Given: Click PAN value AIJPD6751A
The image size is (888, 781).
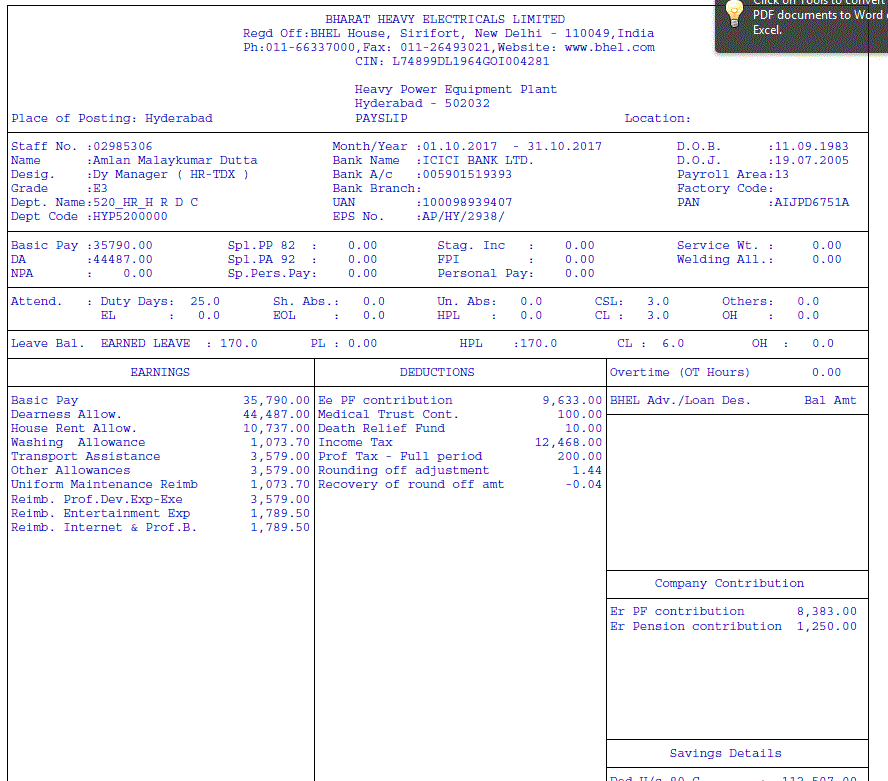Looking at the screenshot, I should (812, 203).
